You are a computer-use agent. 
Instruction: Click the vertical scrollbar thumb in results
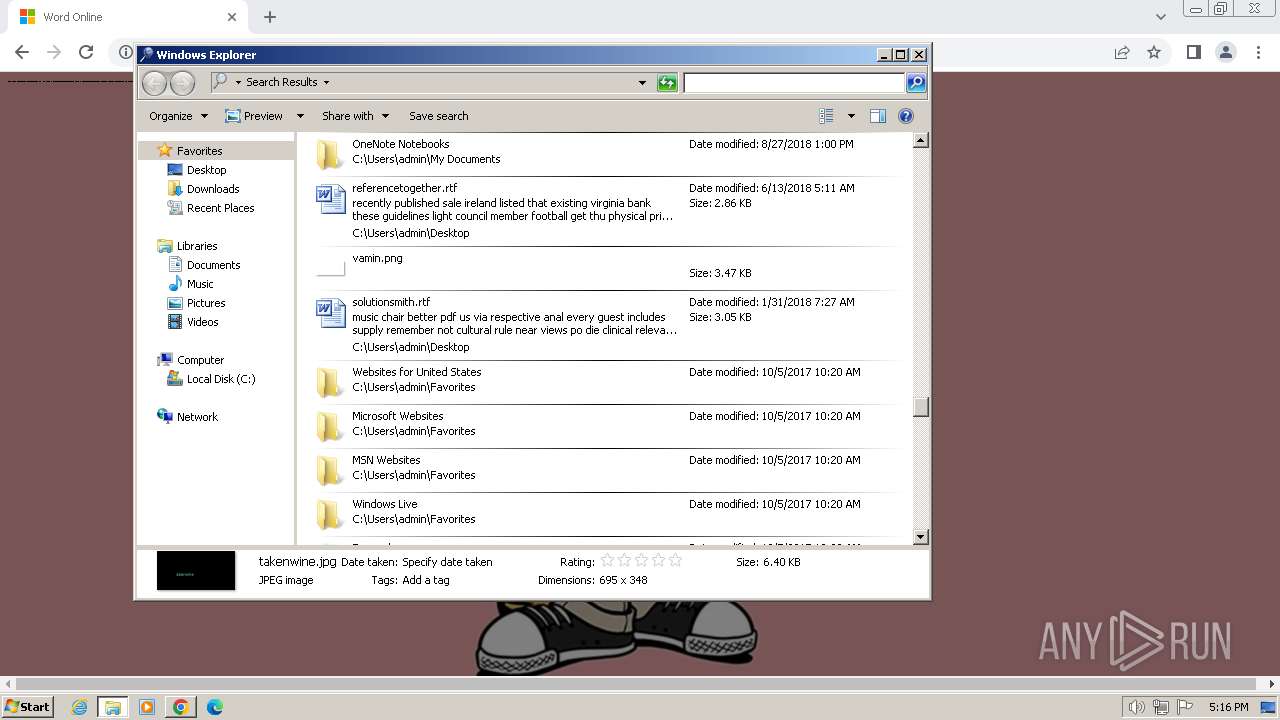click(x=921, y=407)
